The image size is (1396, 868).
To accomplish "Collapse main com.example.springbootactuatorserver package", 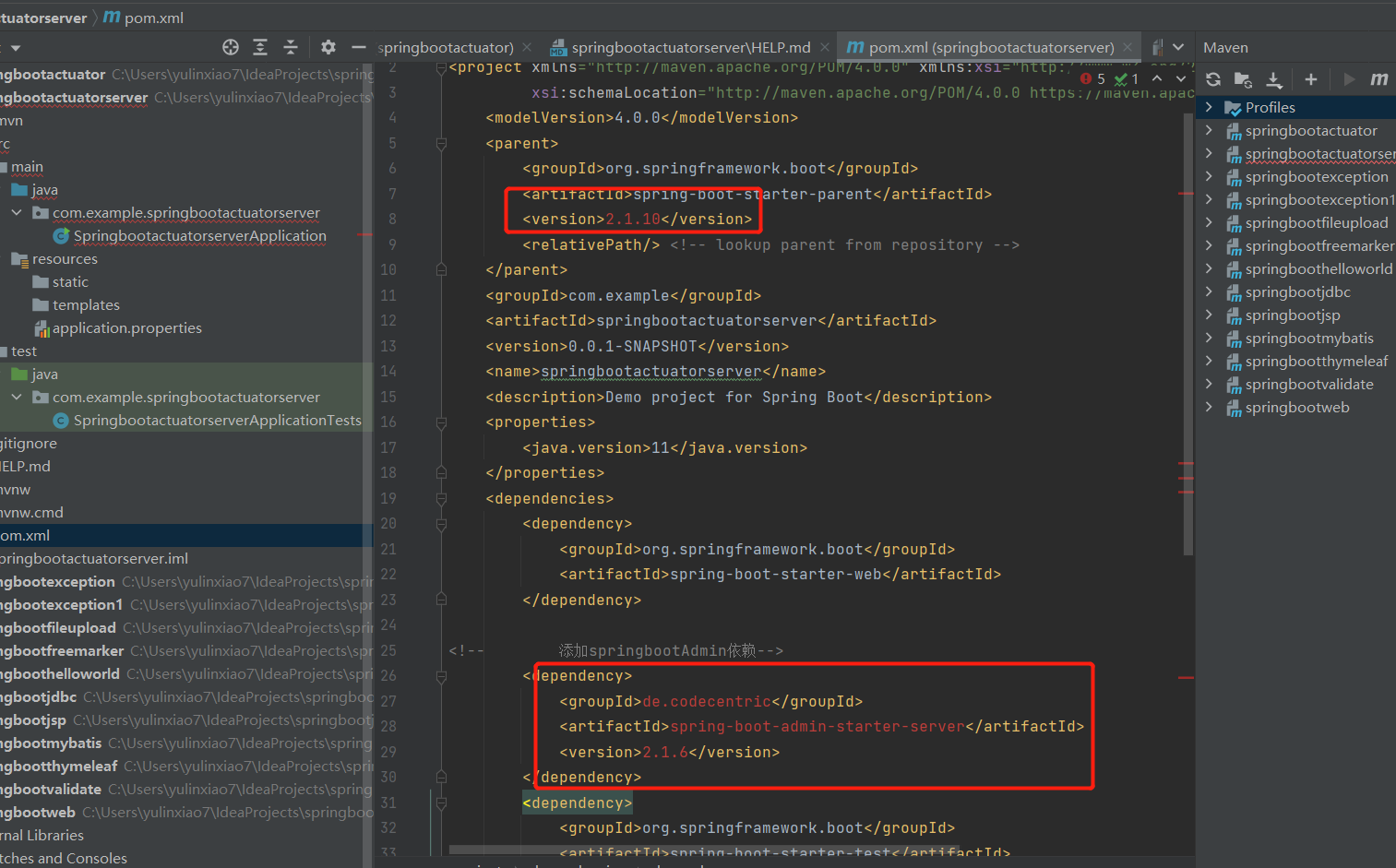I will point(17,212).
